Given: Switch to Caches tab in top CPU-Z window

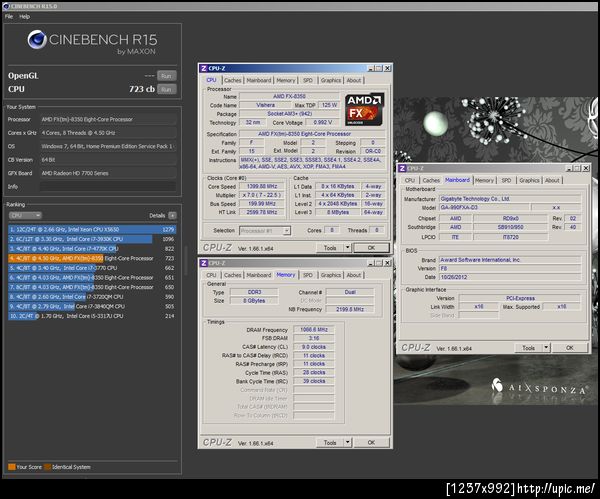Looking at the screenshot, I should point(233,80).
